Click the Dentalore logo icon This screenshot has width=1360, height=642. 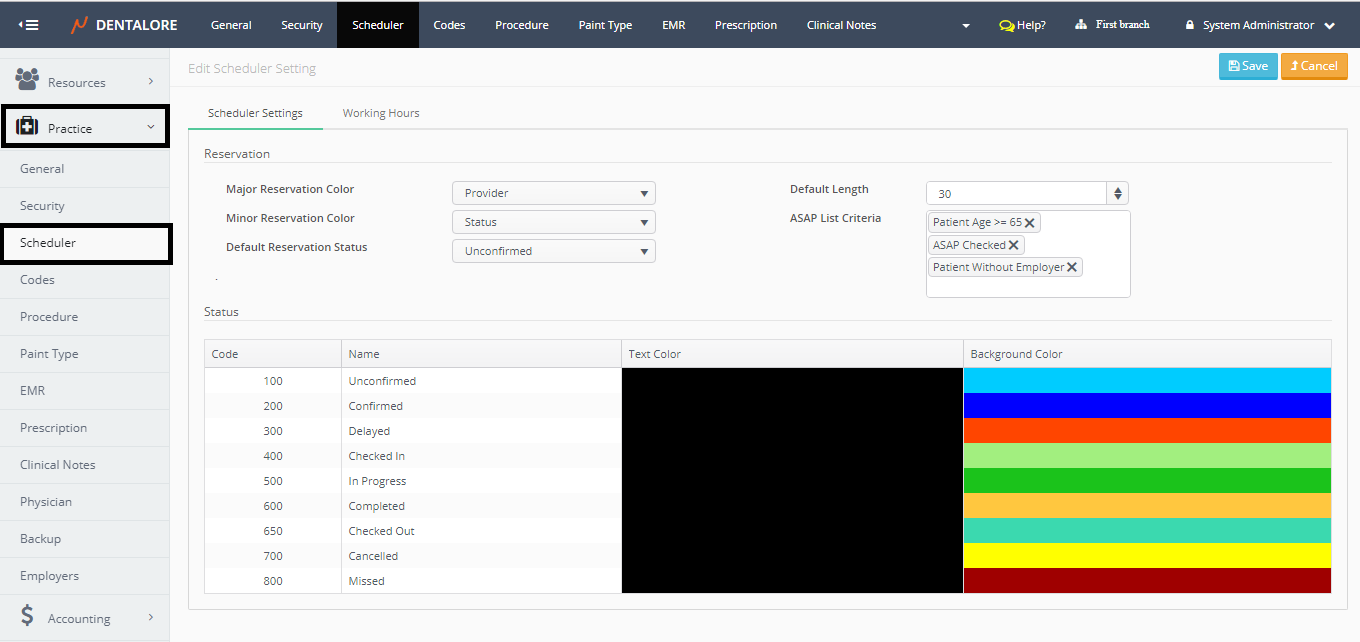coord(79,25)
